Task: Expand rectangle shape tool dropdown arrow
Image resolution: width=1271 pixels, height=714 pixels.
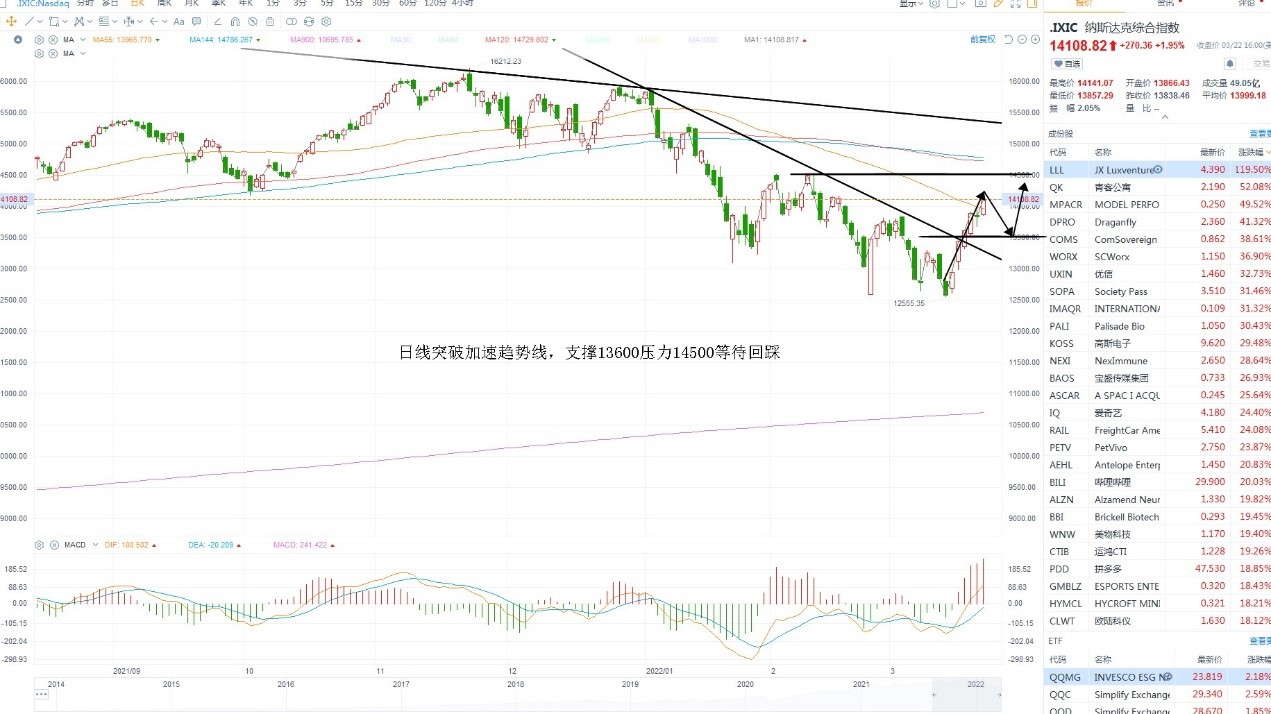Action: [x=65, y=21]
